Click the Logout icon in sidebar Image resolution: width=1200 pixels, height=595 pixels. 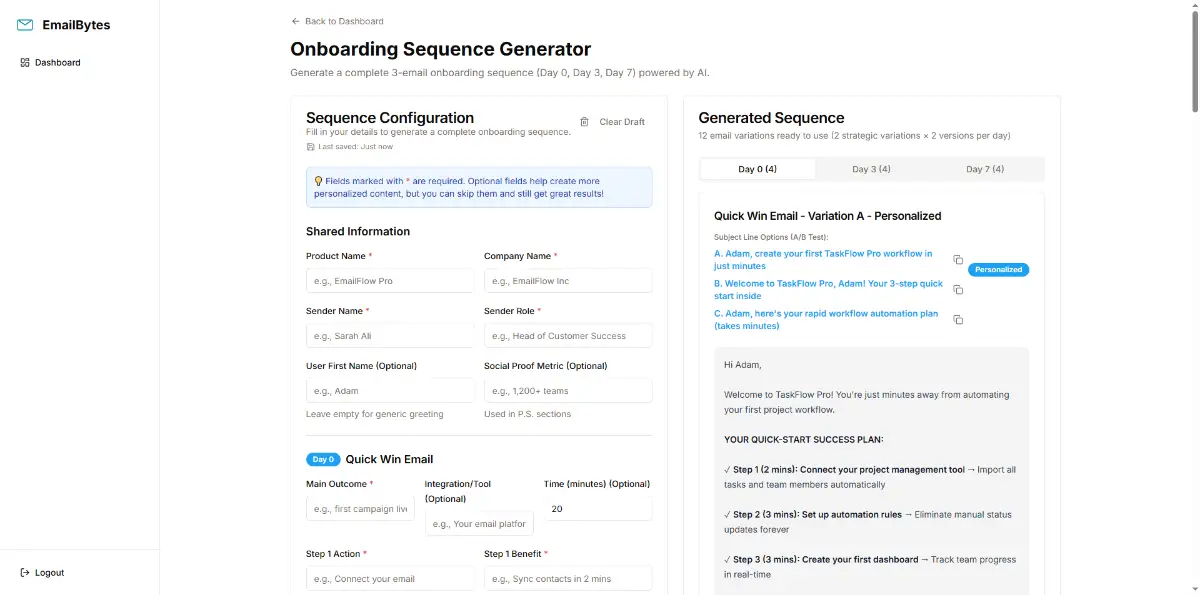point(25,573)
